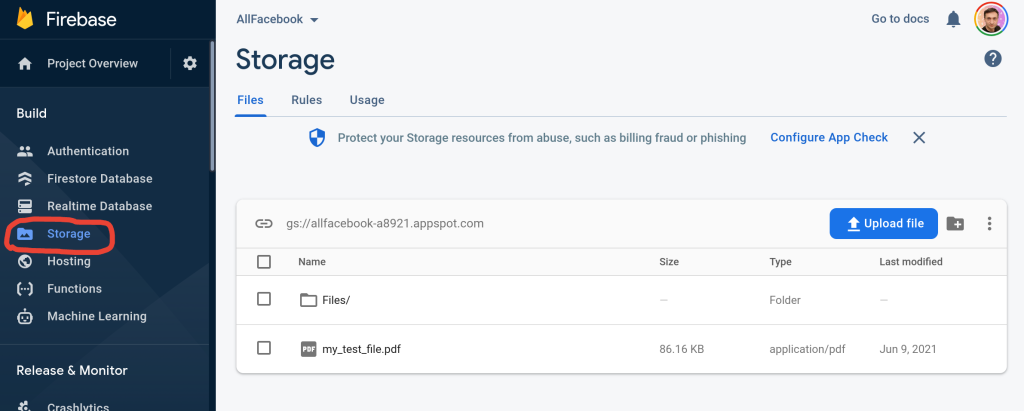Click the Authentication people icon
Image resolution: width=1024 pixels, height=411 pixels.
[25, 151]
